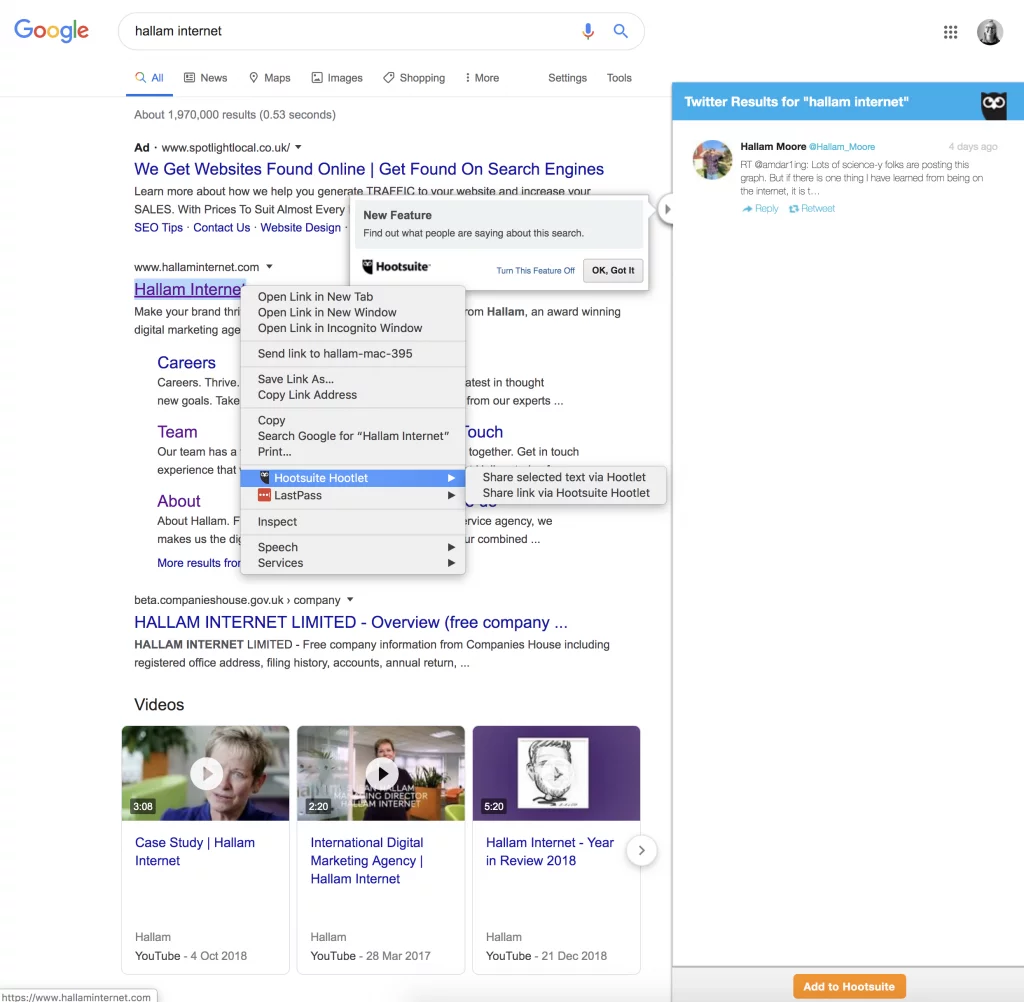Click the Google logo
Viewport: 1024px width, 1002px height.
point(52,30)
